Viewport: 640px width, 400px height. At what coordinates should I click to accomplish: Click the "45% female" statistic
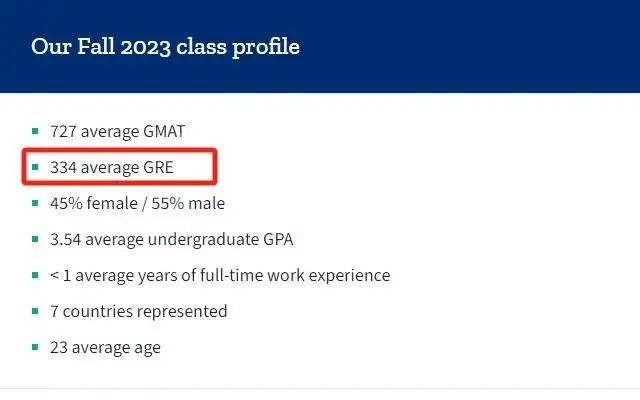tap(89, 204)
